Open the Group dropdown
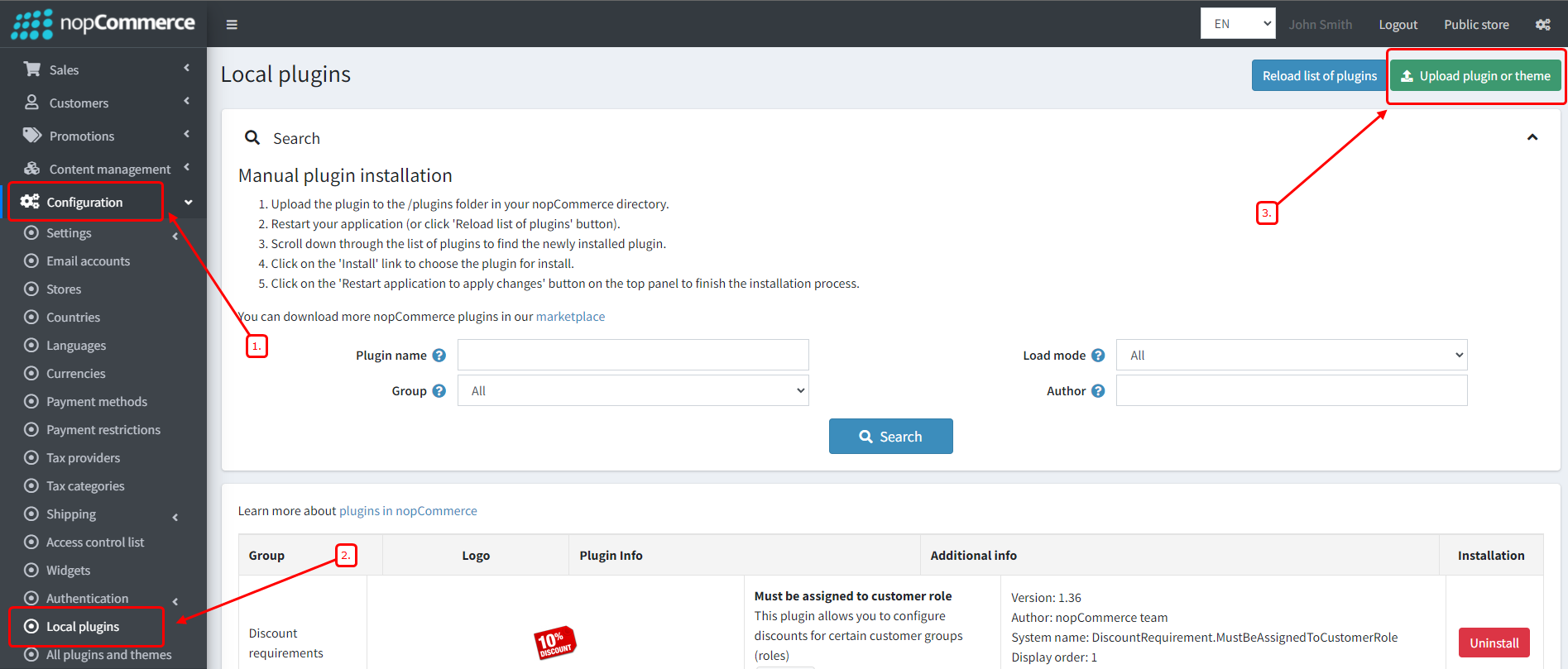Viewport: 1568px width, 669px height. pyautogui.click(x=633, y=390)
